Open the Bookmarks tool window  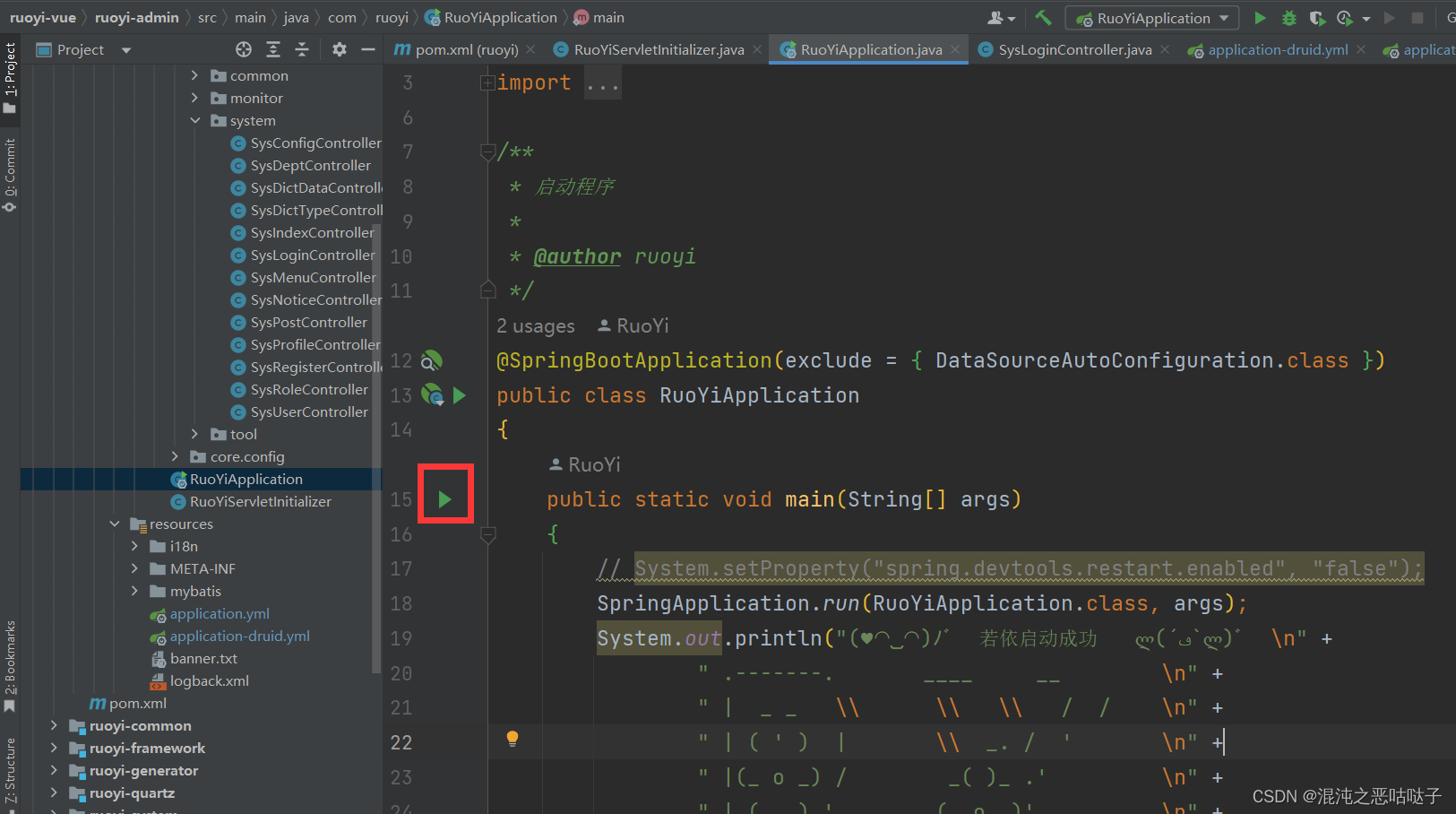click(x=10, y=667)
